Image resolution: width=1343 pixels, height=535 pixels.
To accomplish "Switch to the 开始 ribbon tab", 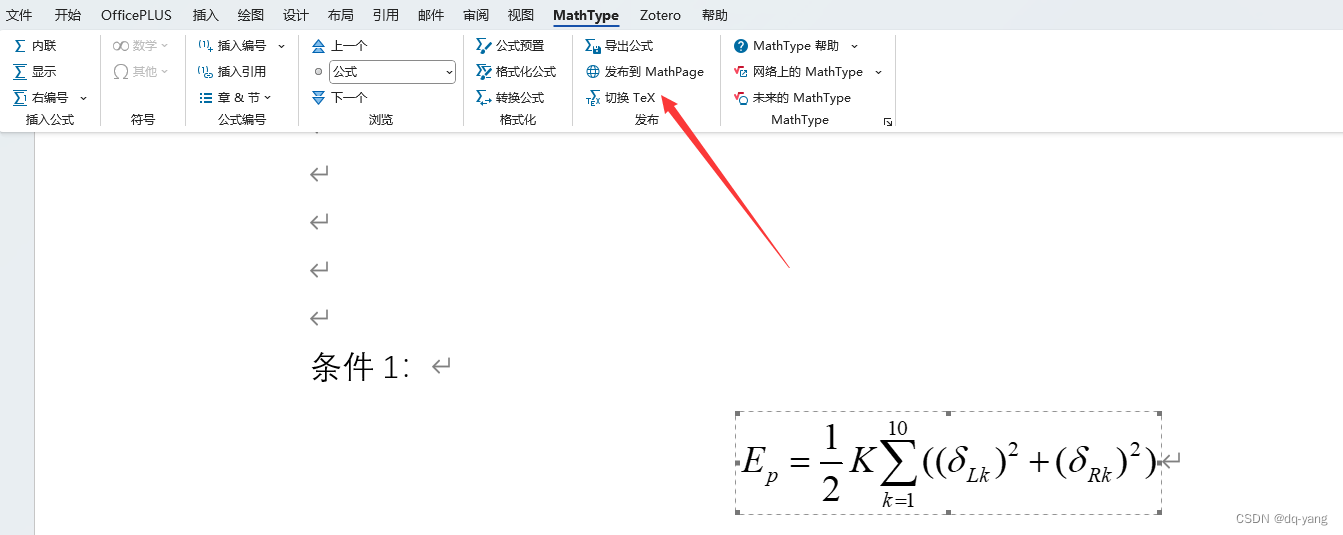I will point(67,15).
